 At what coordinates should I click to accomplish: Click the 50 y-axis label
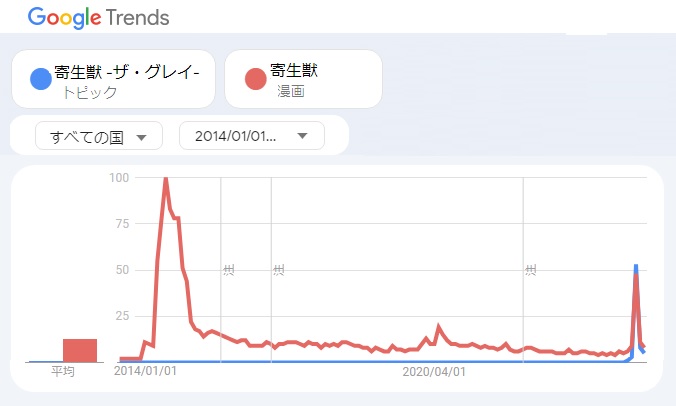(123, 270)
